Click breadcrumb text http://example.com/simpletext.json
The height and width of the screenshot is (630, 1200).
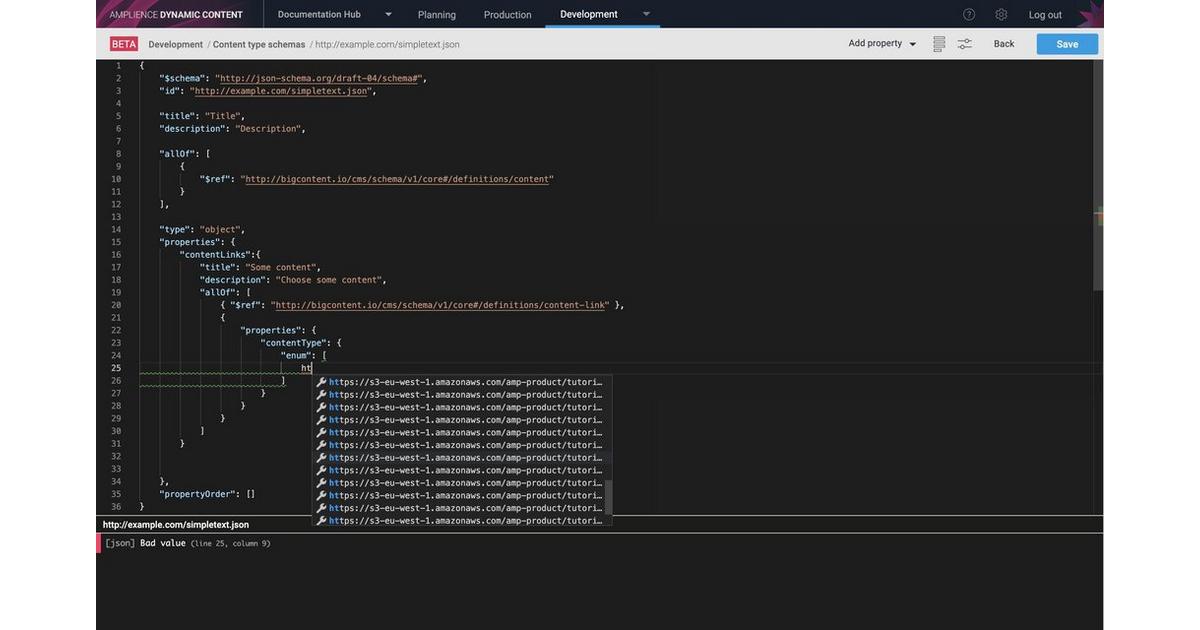pos(387,44)
